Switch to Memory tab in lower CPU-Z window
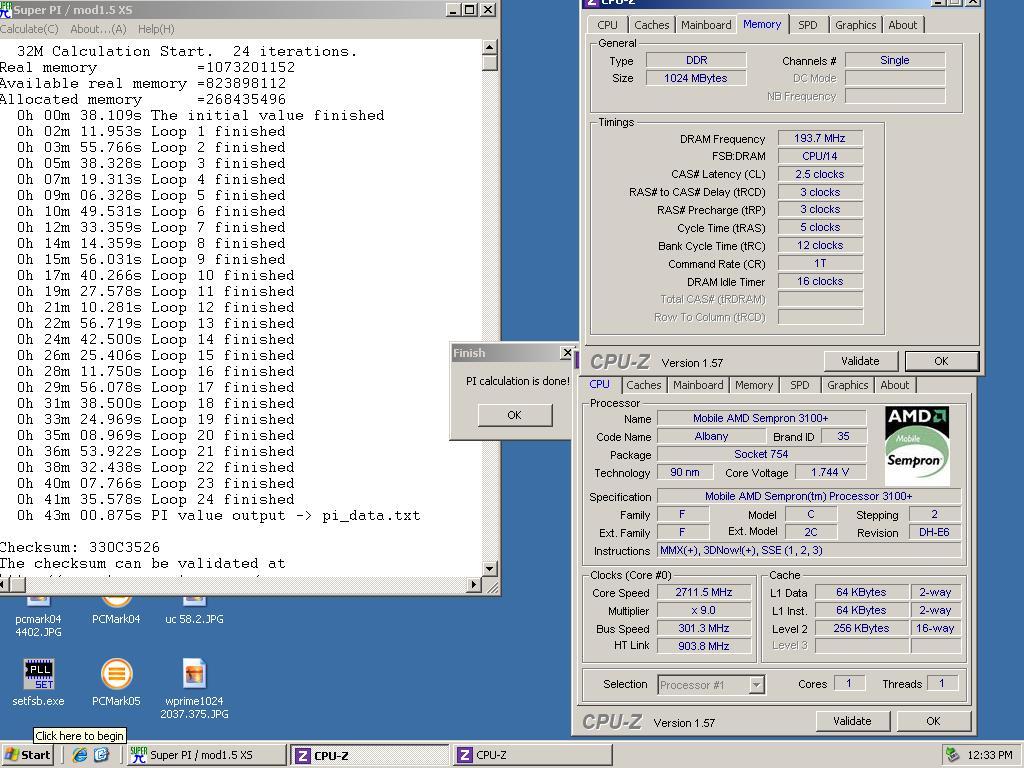Image resolution: width=1024 pixels, height=768 pixels. tap(754, 385)
